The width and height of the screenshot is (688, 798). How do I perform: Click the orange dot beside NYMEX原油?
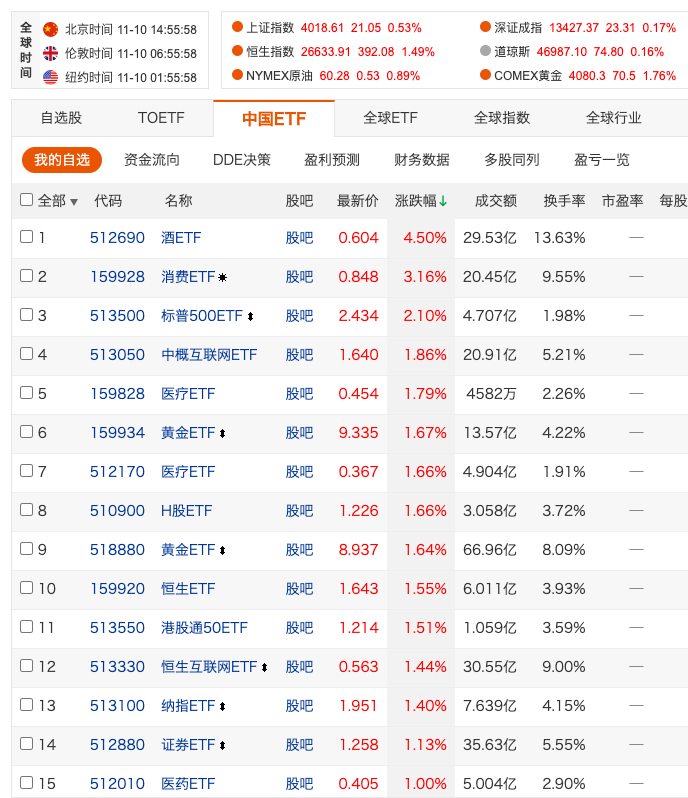click(x=237, y=75)
